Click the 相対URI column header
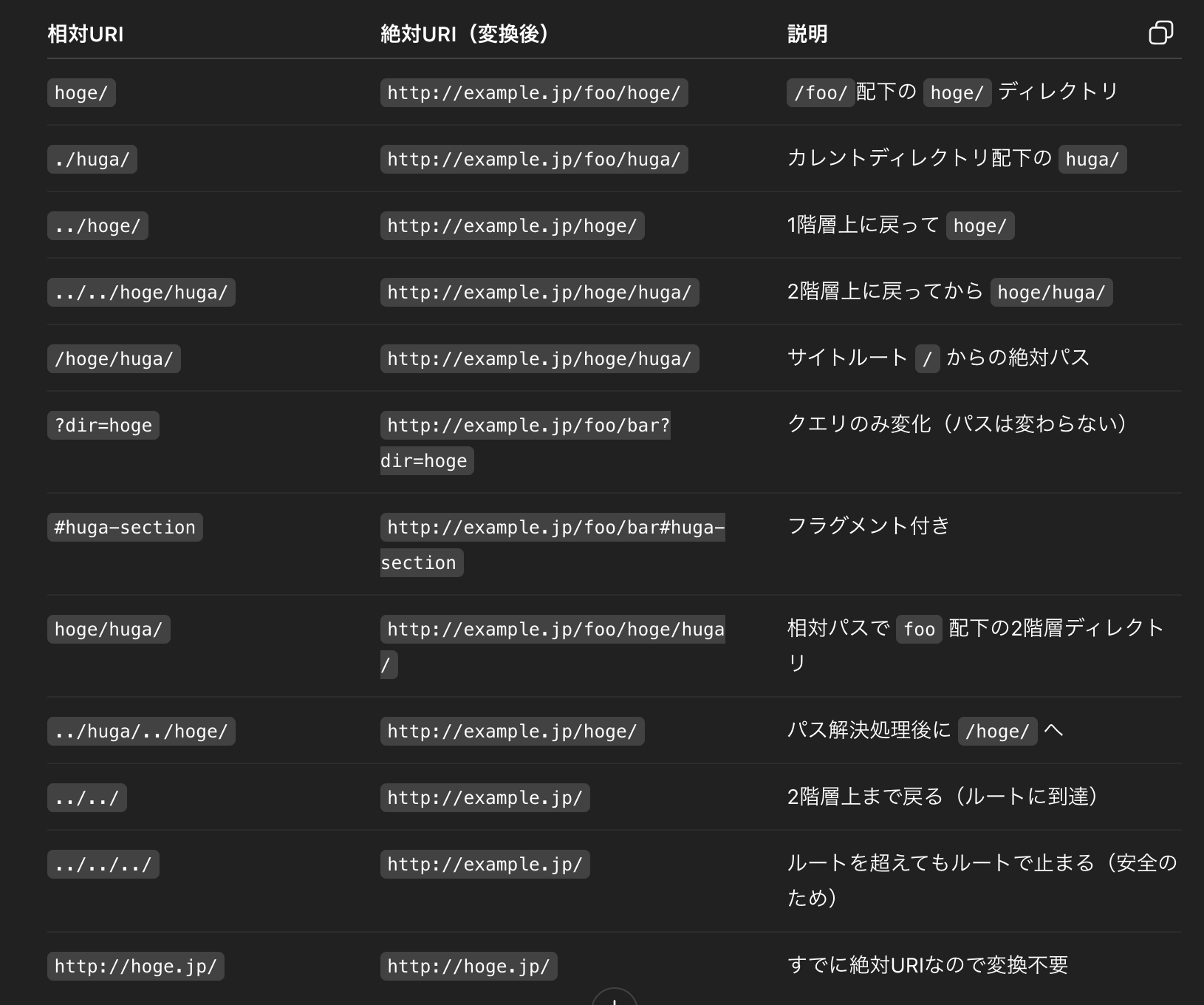Screen dimensions: 1204x1005 click(86, 34)
